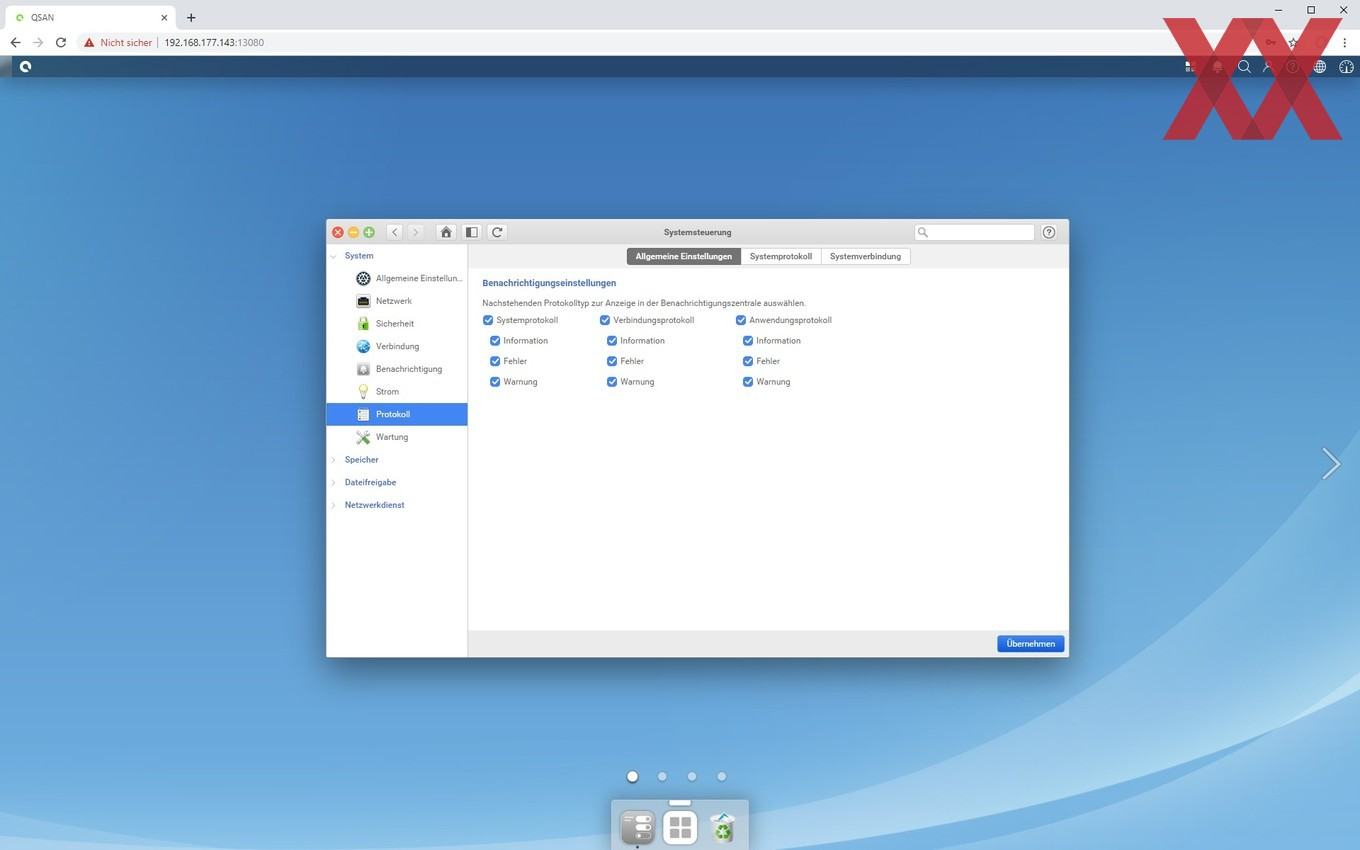Uncheck Fehler under Anwendungsprotokoll
Screen dimensions: 1360x850
tap(748, 361)
